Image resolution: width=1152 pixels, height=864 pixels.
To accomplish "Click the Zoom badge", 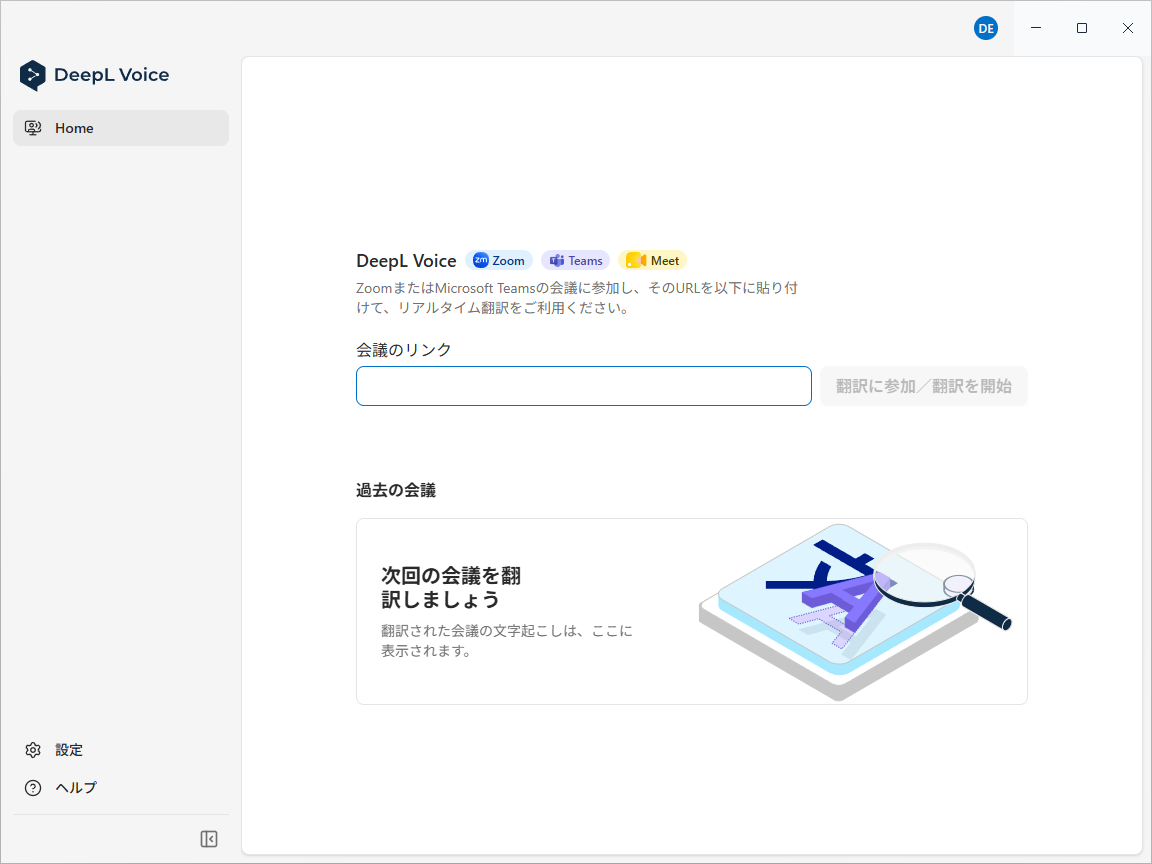I will 499,260.
